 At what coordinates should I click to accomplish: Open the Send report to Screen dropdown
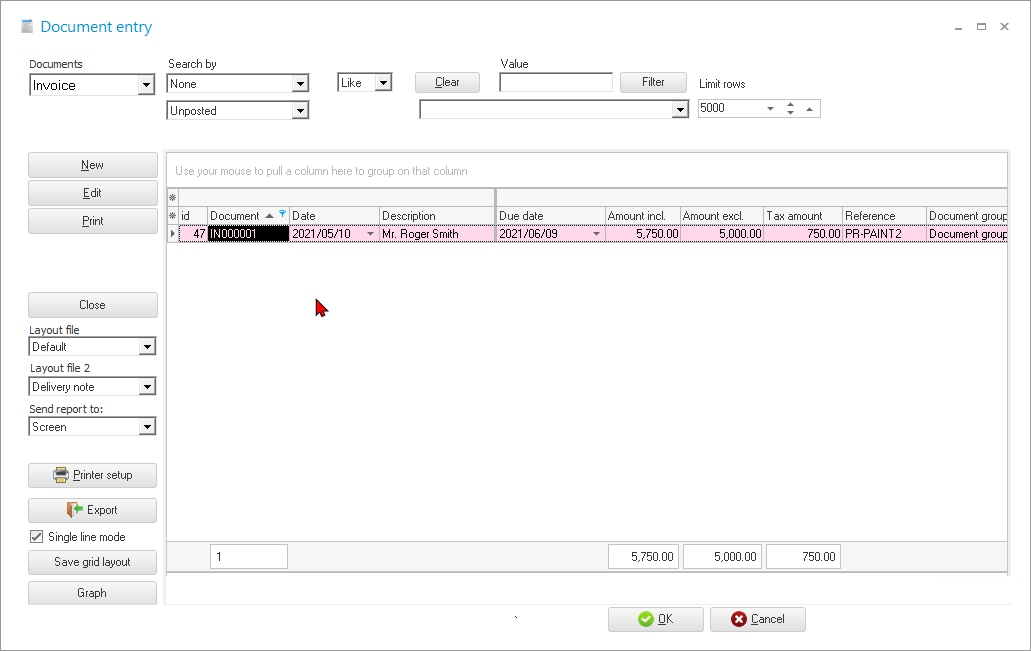click(147, 427)
